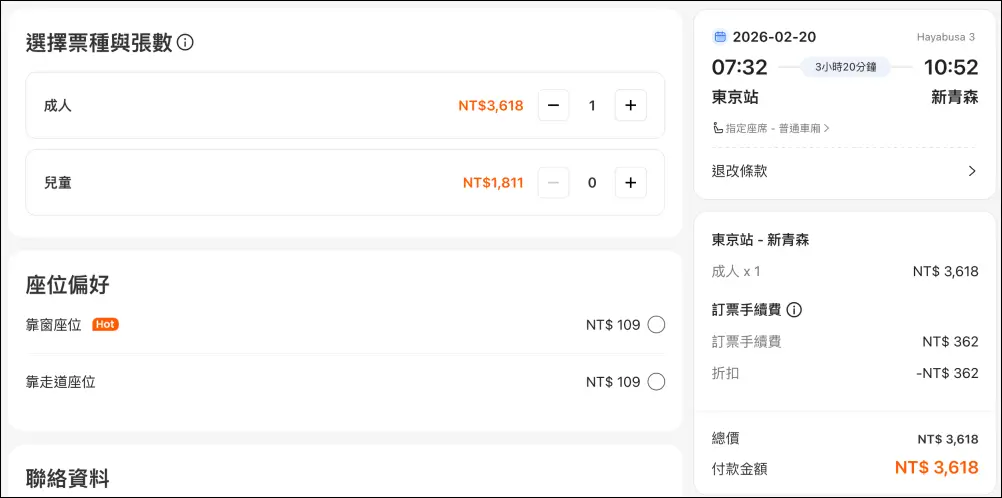Click the calendar icon by 2026-02-20
Screen dimensions: 1002x498
[x=720, y=37]
